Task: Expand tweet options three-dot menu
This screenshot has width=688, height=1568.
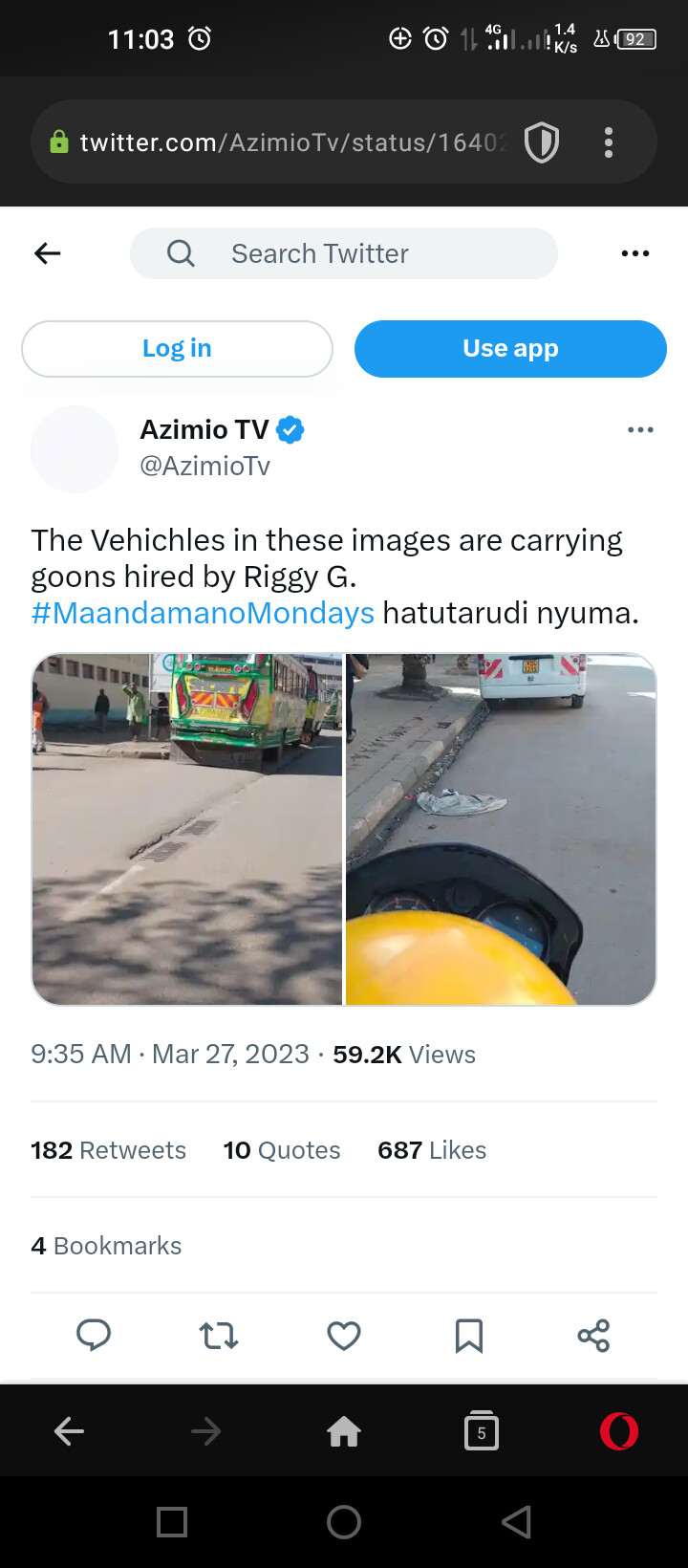Action: click(640, 430)
